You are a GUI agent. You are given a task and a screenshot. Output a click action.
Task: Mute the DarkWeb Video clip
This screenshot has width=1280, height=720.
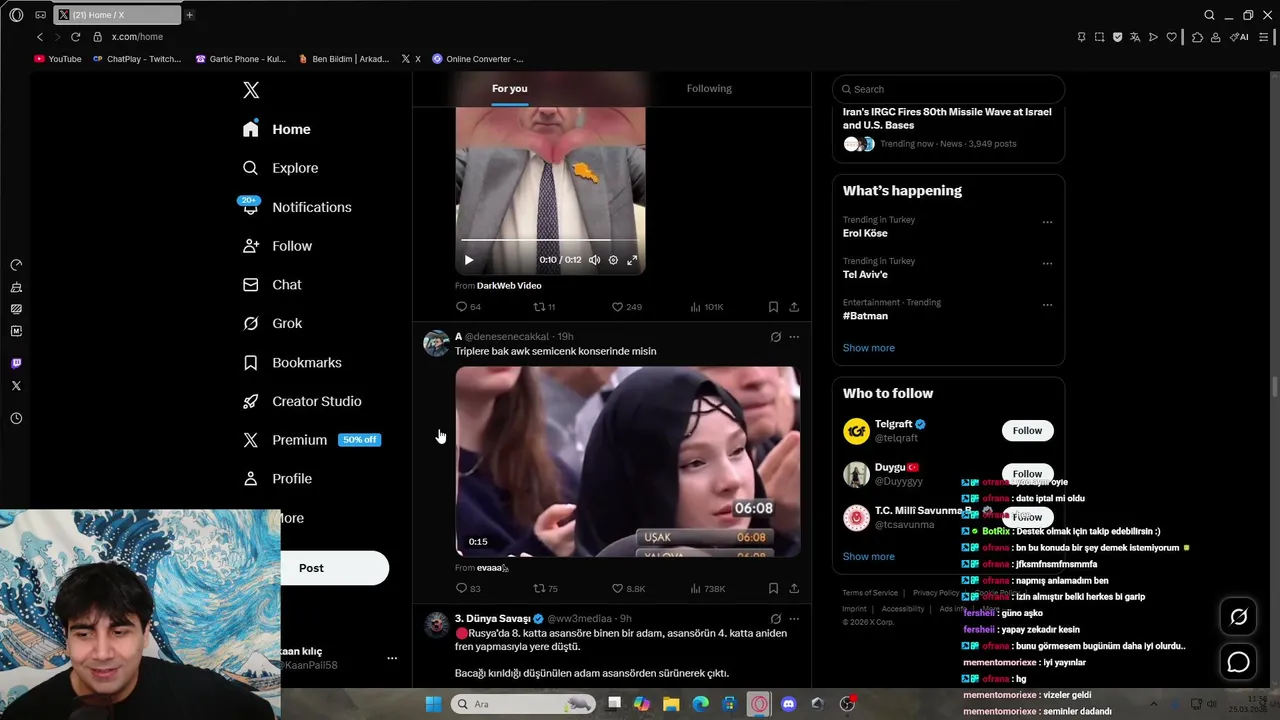click(594, 260)
